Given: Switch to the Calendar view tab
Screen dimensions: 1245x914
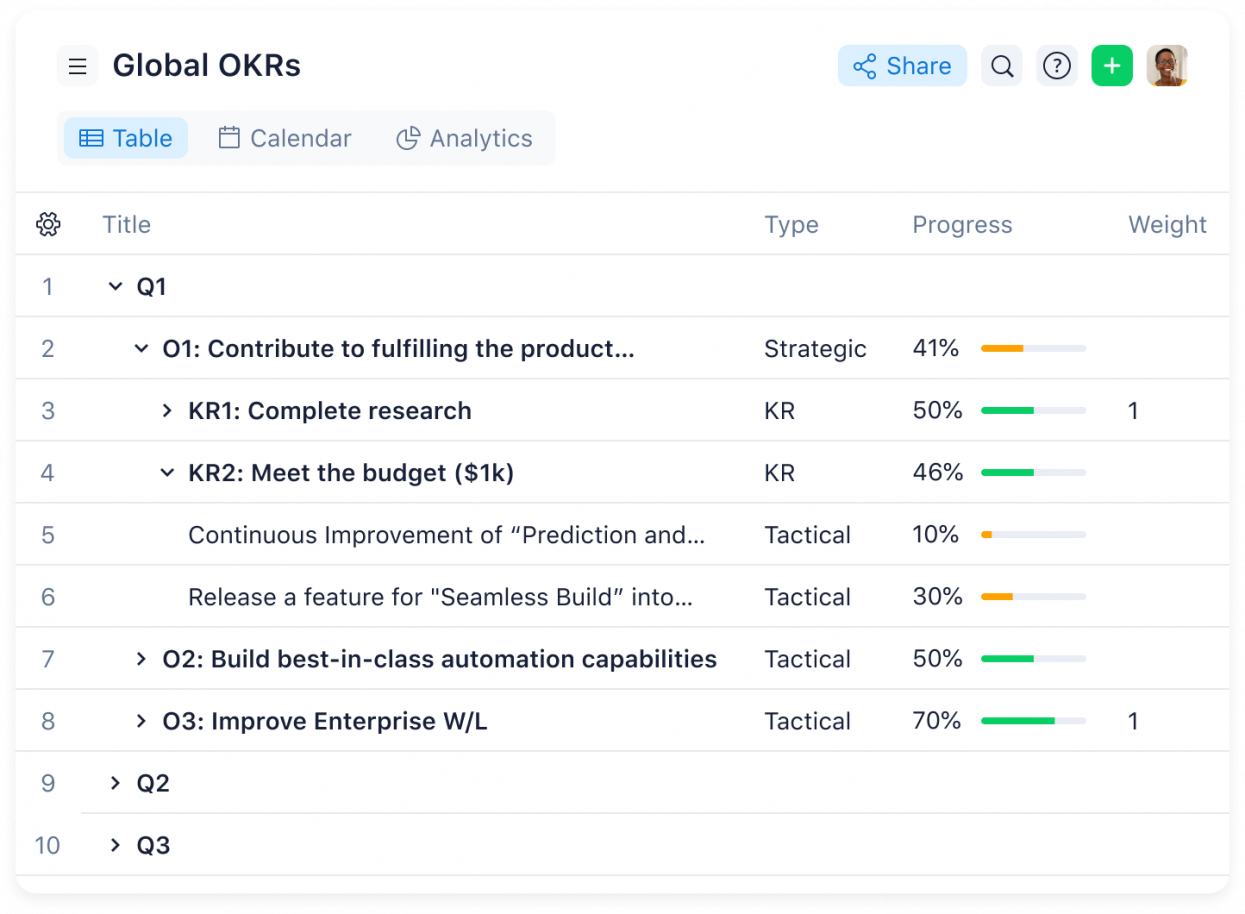Looking at the screenshot, I should (x=285, y=138).
